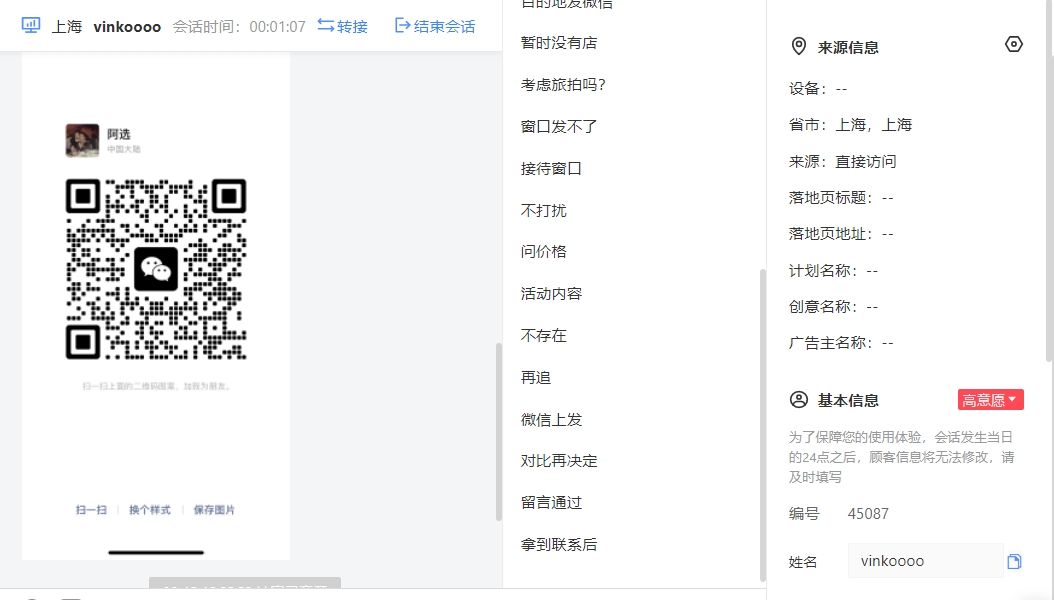Click the customer name vinkoooo in header
This screenshot has height=600, width=1054.
click(x=127, y=27)
